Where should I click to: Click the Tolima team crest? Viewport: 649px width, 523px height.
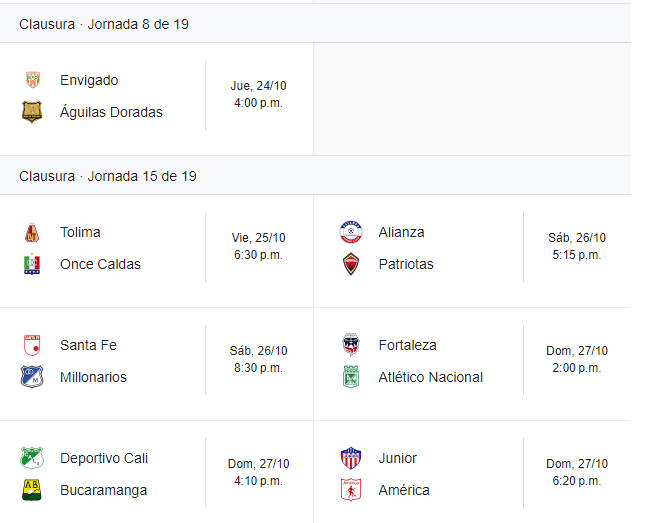tap(32, 232)
